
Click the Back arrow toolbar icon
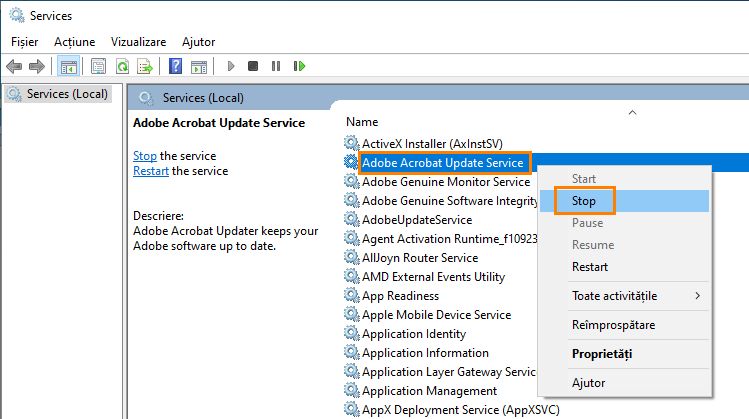(14, 66)
